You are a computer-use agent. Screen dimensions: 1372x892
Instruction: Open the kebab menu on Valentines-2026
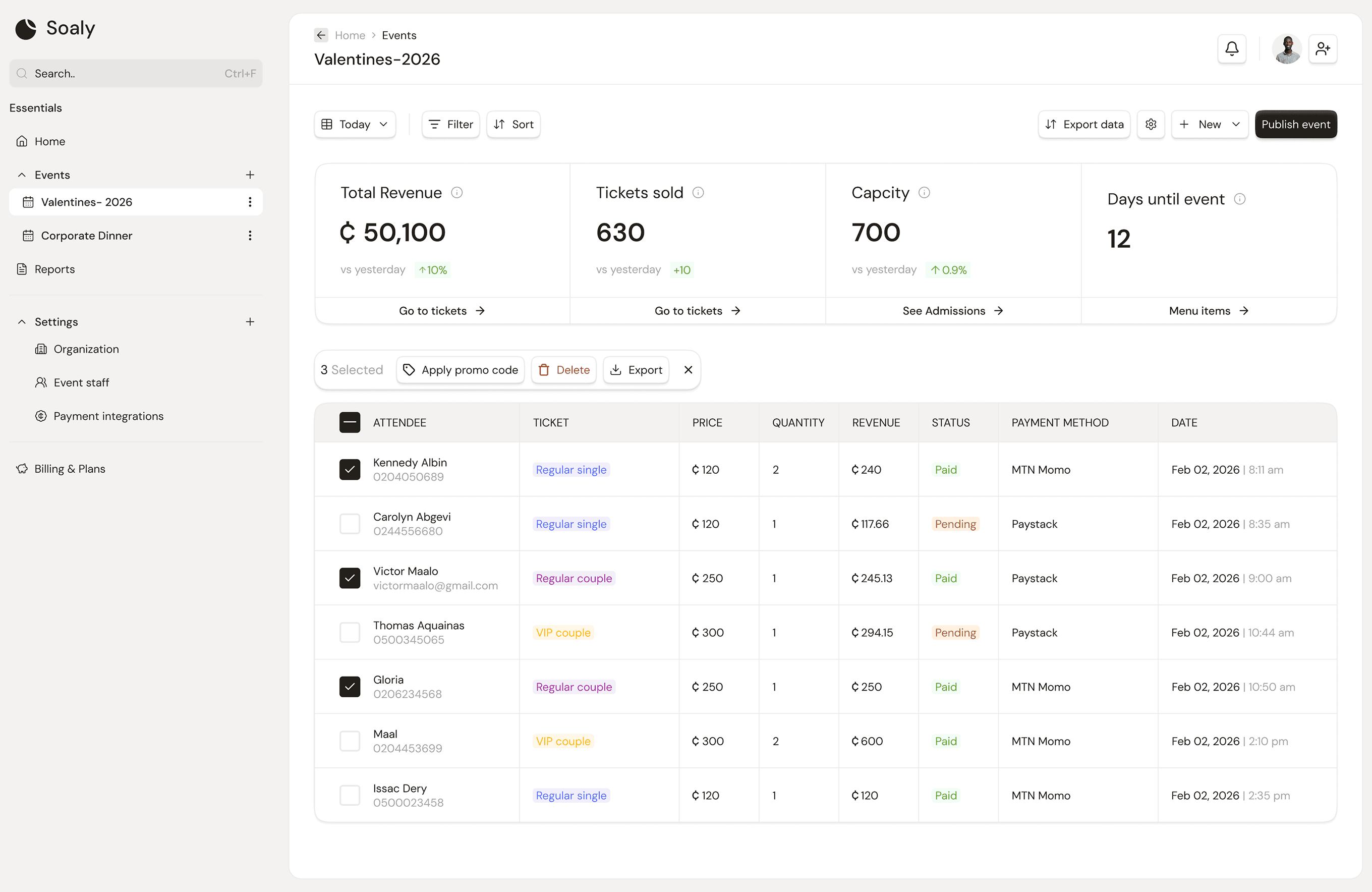click(x=250, y=202)
